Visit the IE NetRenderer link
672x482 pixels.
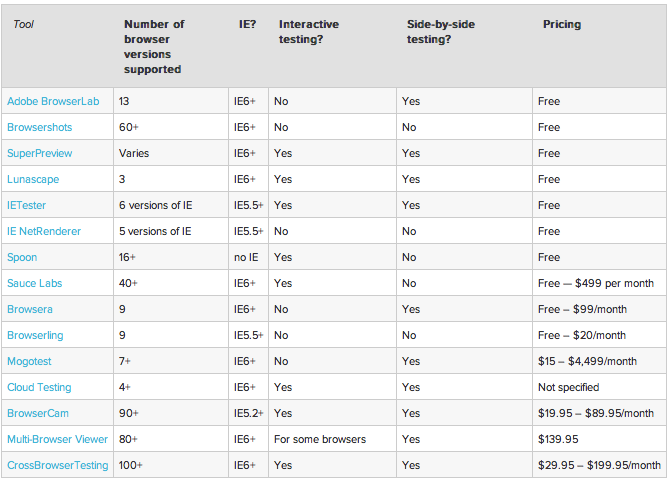point(44,231)
